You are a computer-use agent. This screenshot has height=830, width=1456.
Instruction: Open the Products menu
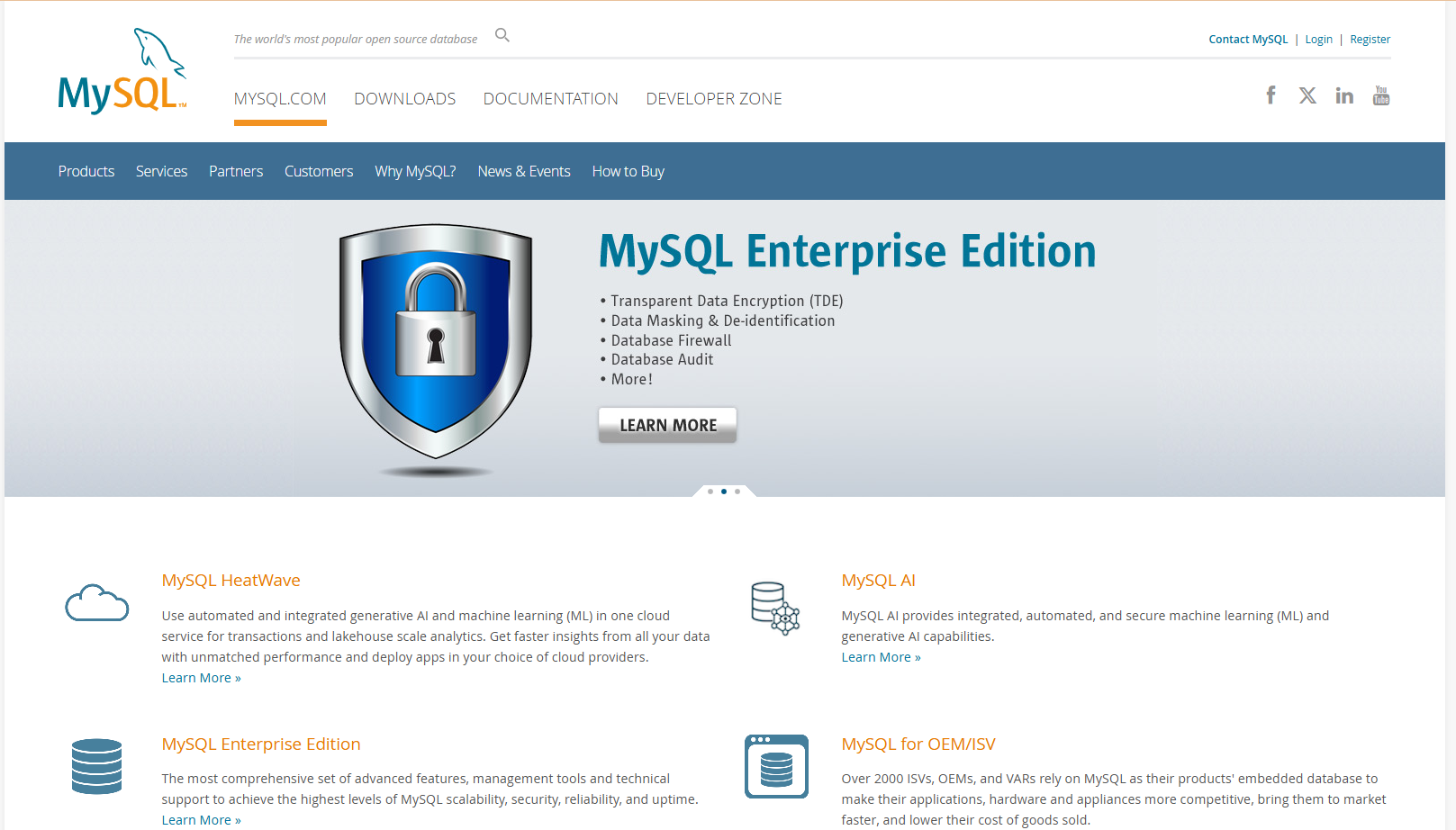86,171
